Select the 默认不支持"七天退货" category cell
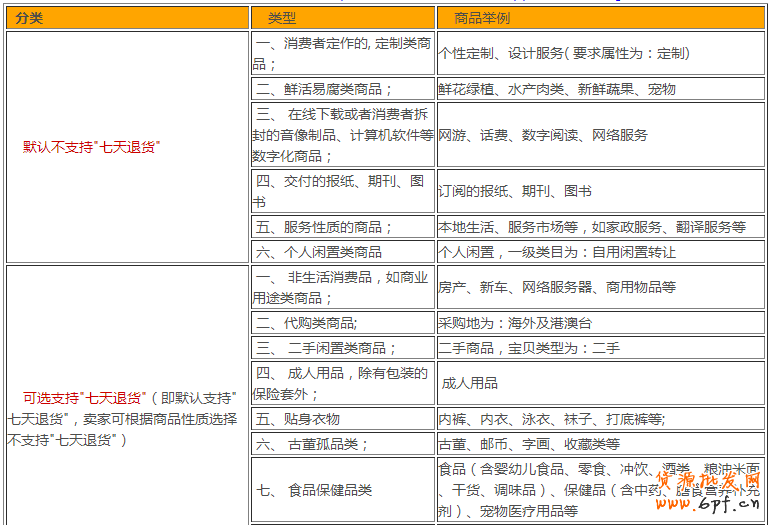 (x=92, y=146)
